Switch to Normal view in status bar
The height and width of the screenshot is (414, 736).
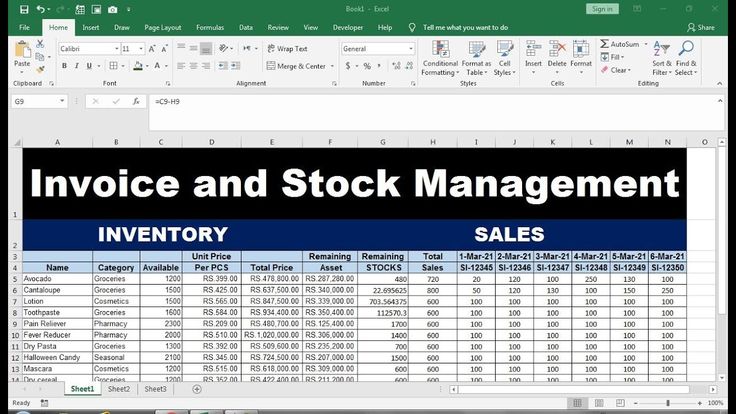577,403
